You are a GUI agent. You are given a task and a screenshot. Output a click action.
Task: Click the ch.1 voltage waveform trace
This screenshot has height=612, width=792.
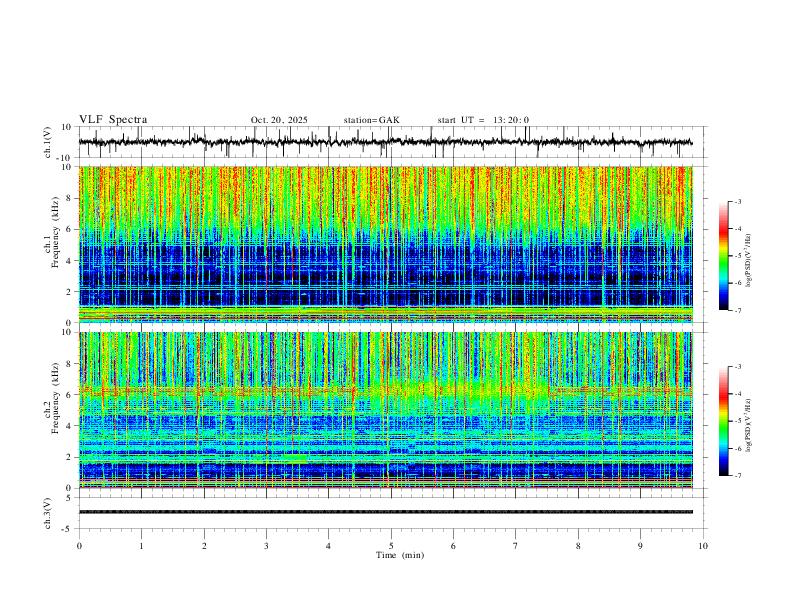[385, 142]
